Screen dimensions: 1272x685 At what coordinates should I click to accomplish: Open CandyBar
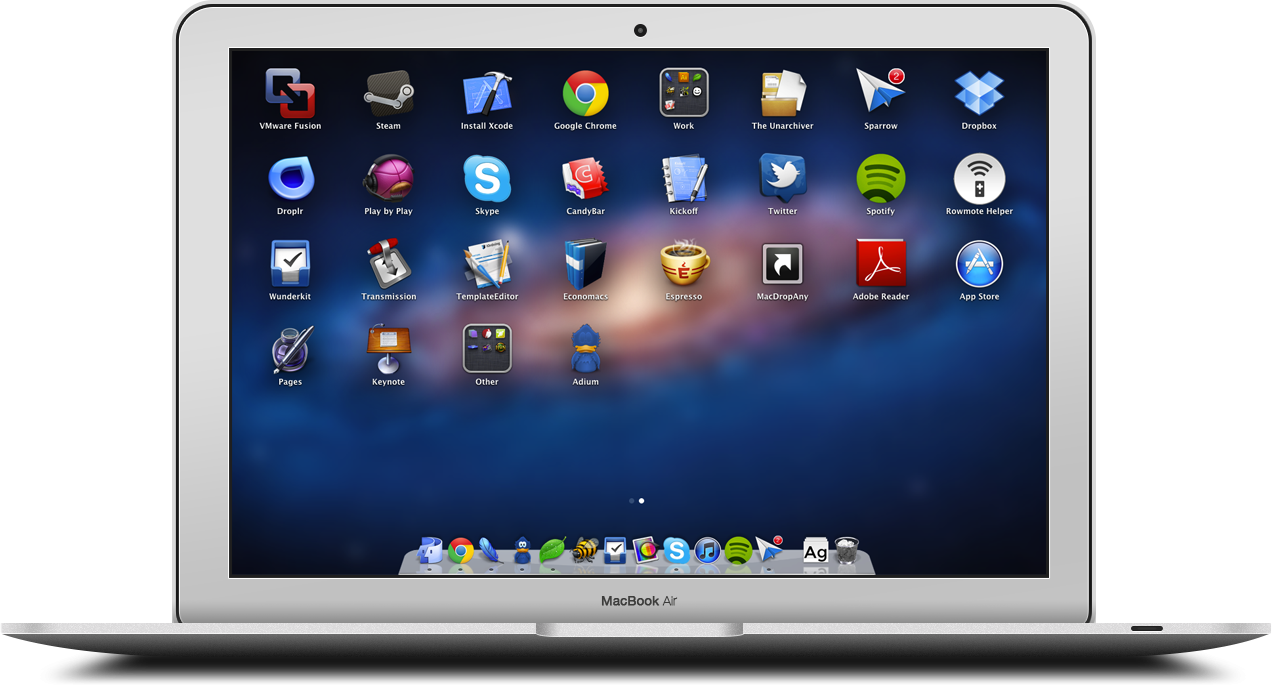[585, 179]
